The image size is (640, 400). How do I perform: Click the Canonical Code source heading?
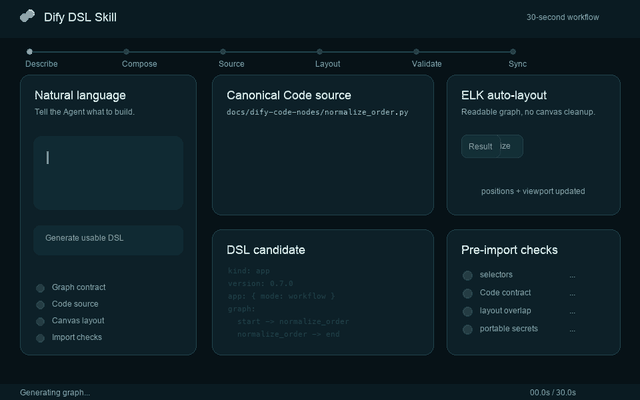pos(289,95)
